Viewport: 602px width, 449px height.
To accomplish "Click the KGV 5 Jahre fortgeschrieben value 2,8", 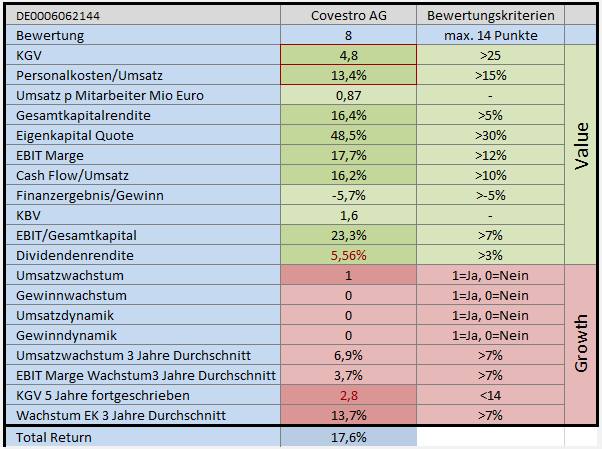I will point(348,395).
